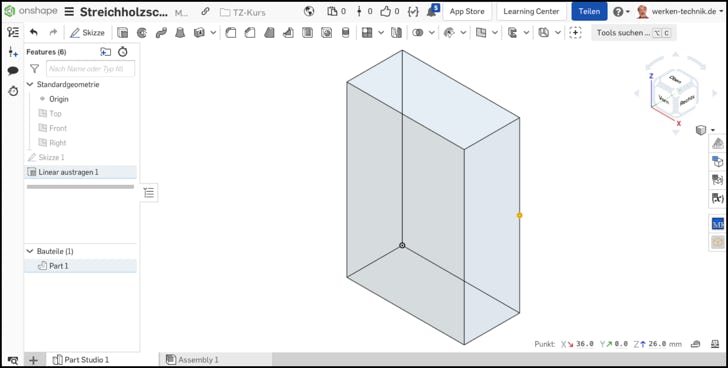728x368 pixels.
Task: Click the rollback stopwatch icon in Features header
Action: tap(123, 52)
